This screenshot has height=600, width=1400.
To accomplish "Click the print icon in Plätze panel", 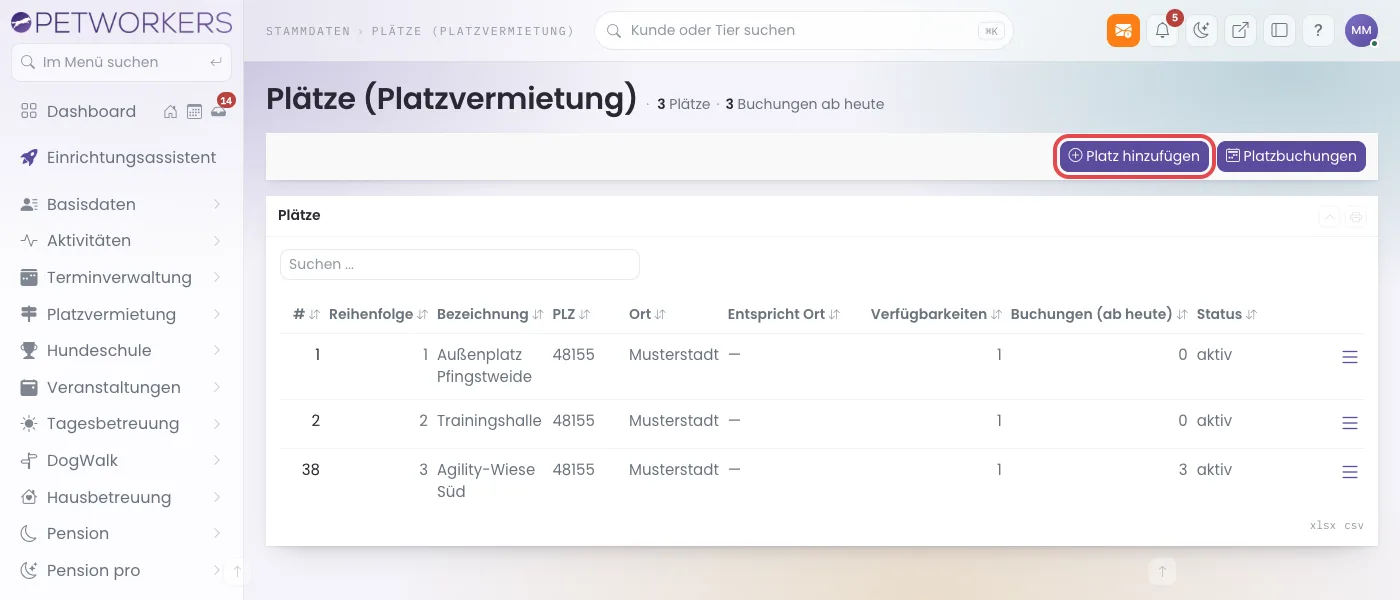I will tap(1356, 217).
